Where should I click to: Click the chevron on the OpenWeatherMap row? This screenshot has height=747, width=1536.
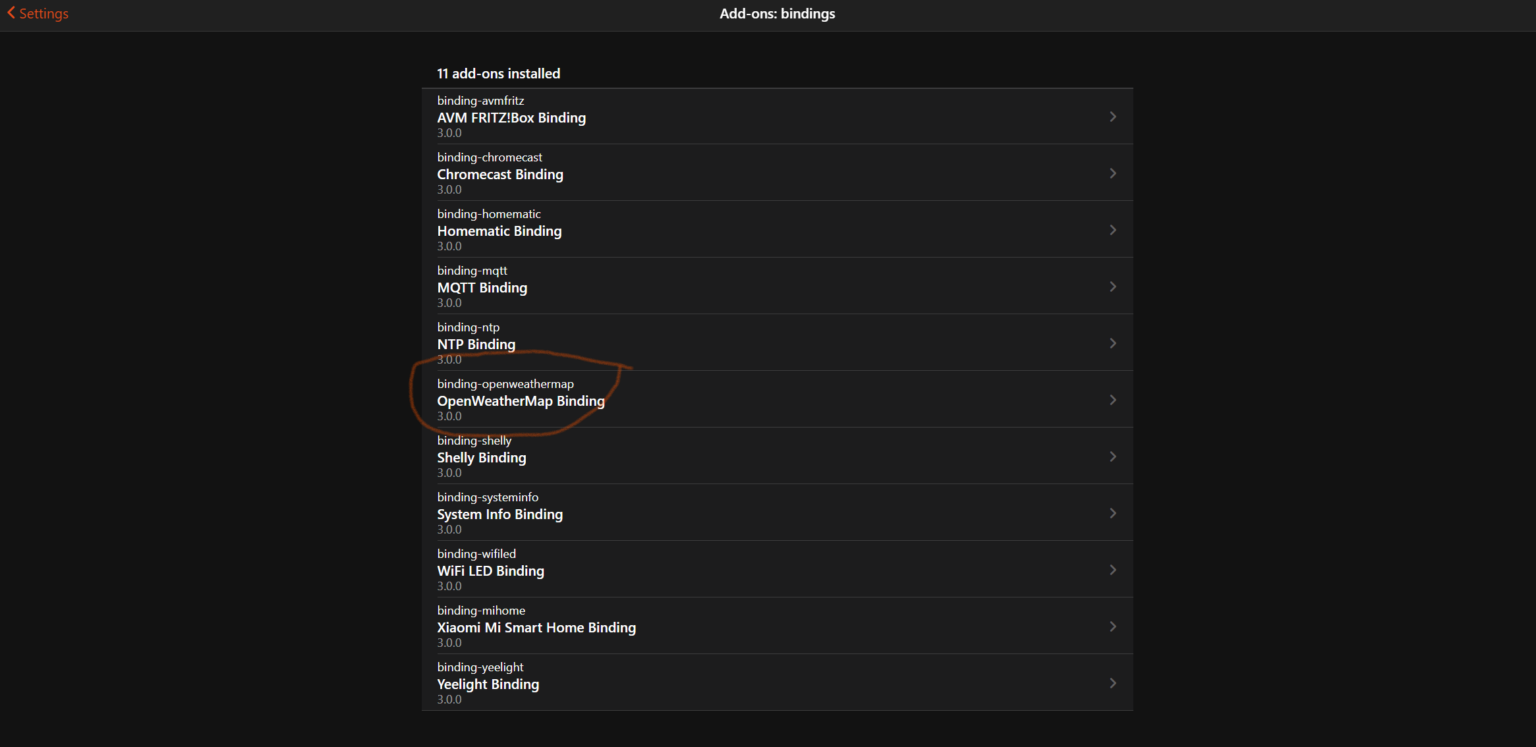click(x=1113, y=400)
